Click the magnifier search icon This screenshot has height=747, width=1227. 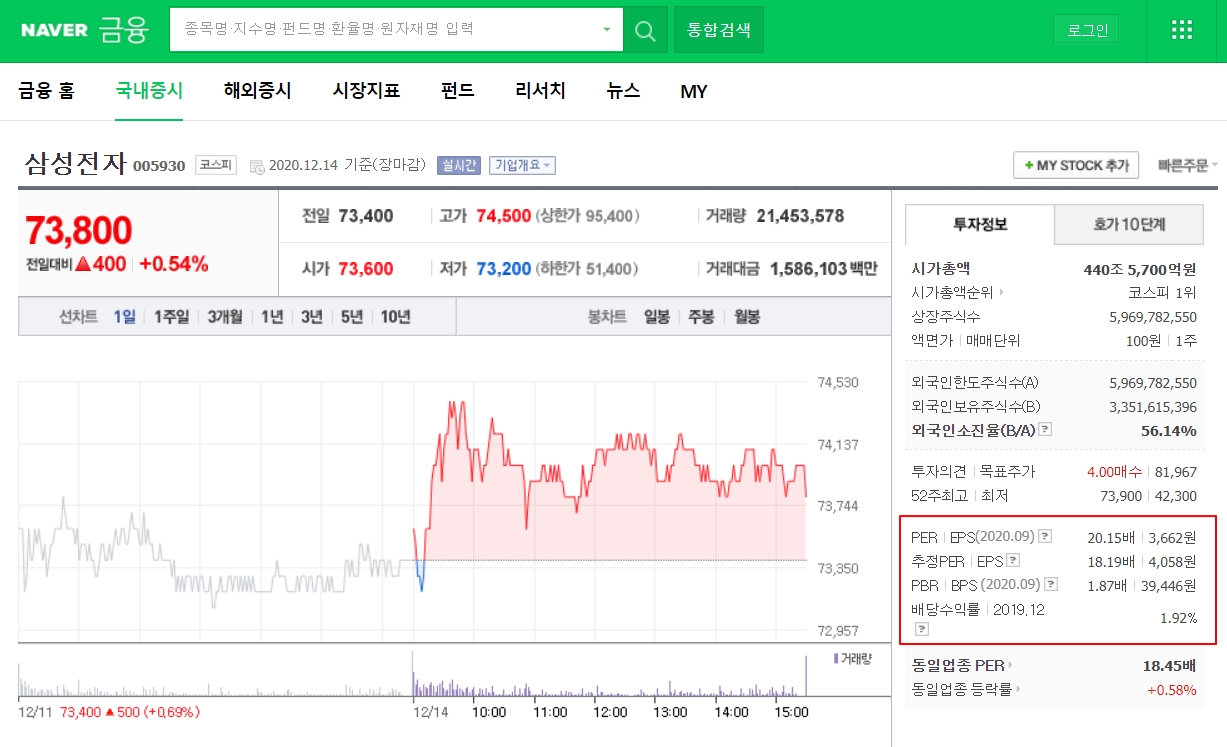tap(645, 30)
